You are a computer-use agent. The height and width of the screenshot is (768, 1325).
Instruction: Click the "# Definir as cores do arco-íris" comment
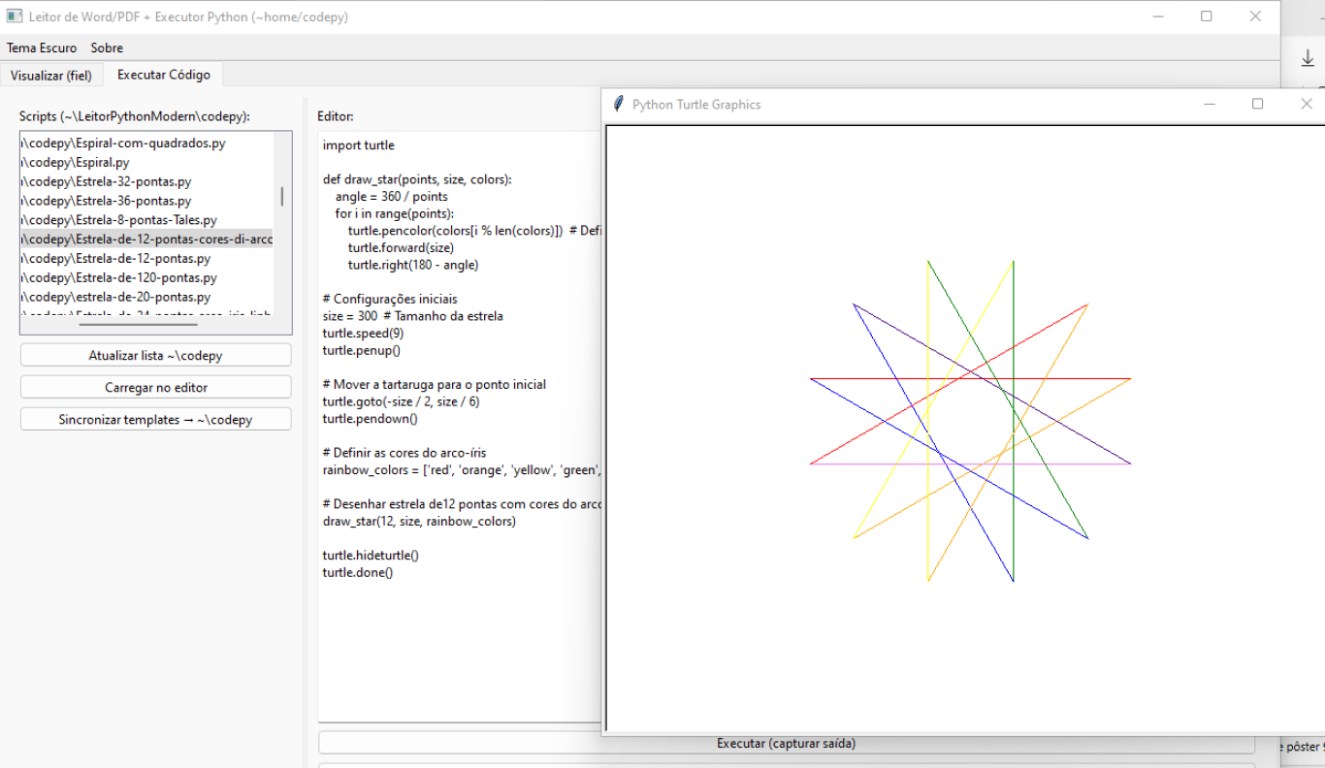(404, 453)
